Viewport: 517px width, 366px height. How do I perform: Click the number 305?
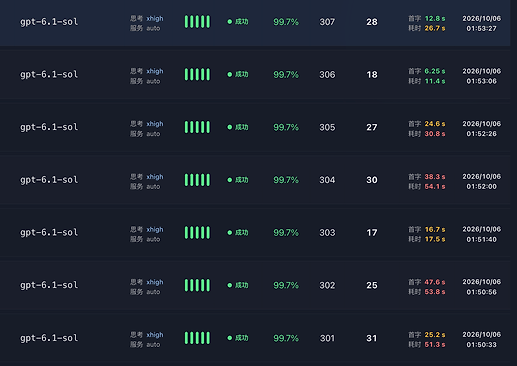click(327, 127)
